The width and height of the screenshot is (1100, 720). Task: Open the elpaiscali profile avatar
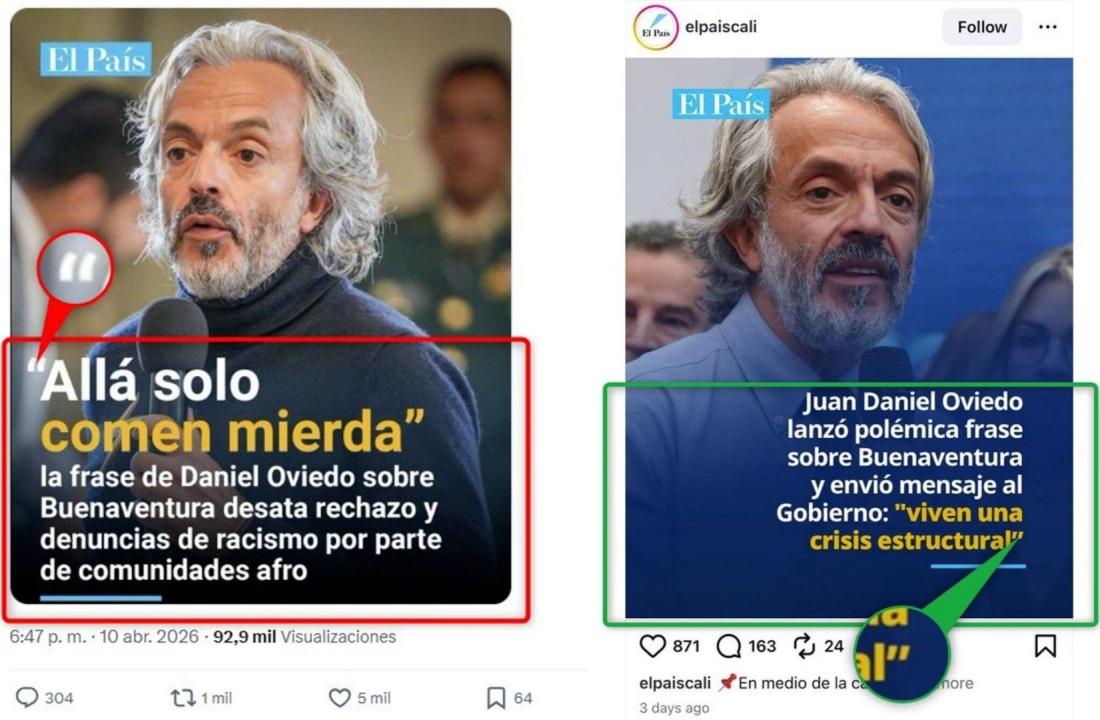pos(655,28)
